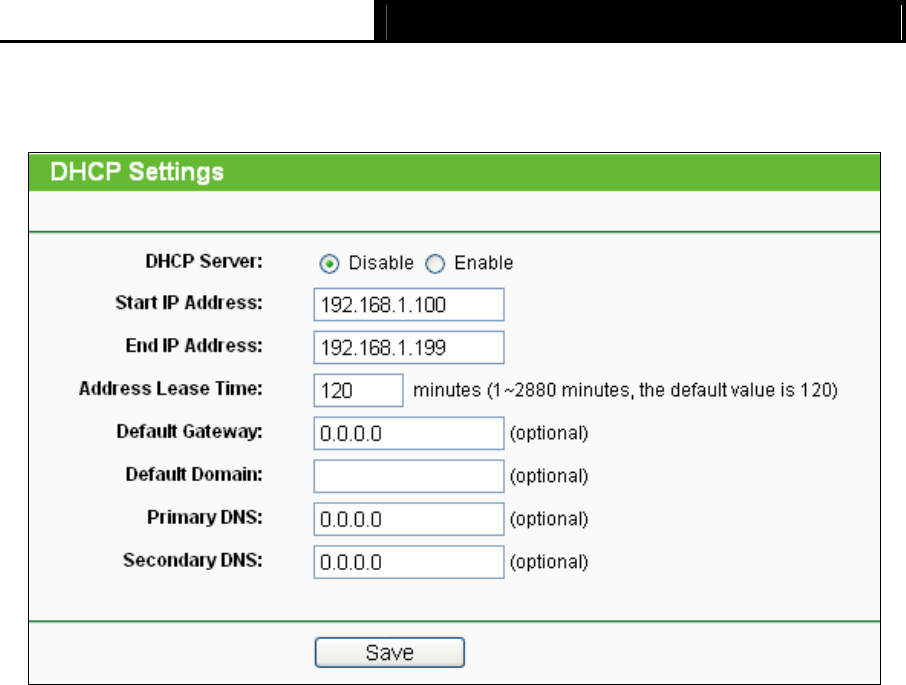Click '(optional)' next to Default Gateway
906x685 pixels.
pos(549,433)
